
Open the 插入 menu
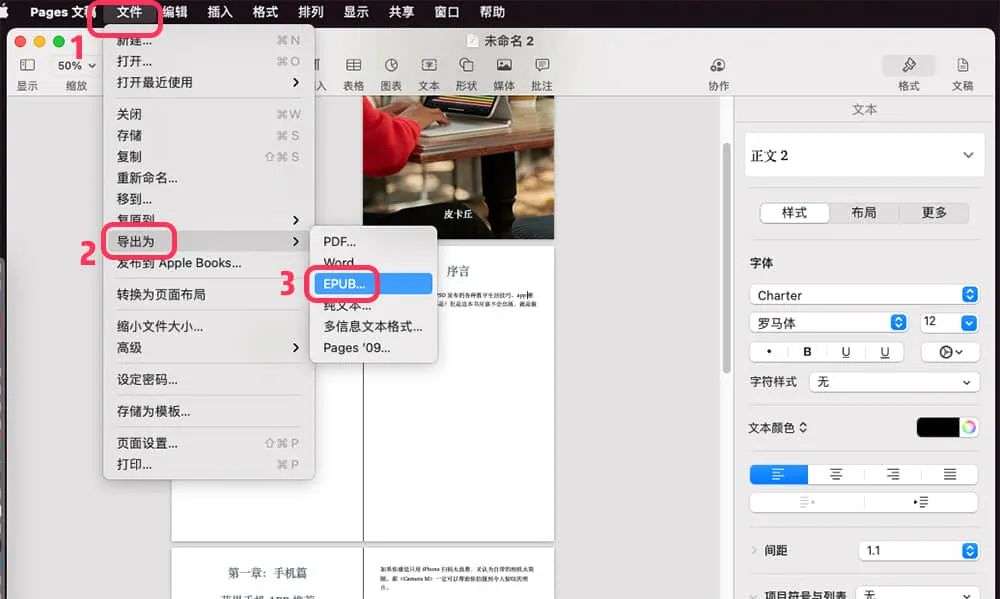click(220, 12)
